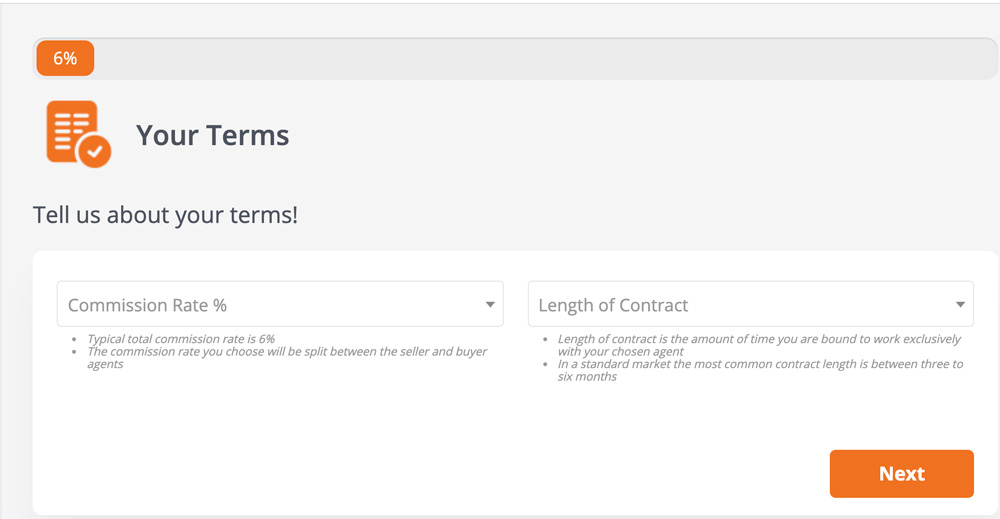Screen dimensions: 1000x519
Task: Click the orange 6% progress badge
Action: coord(65,59)
